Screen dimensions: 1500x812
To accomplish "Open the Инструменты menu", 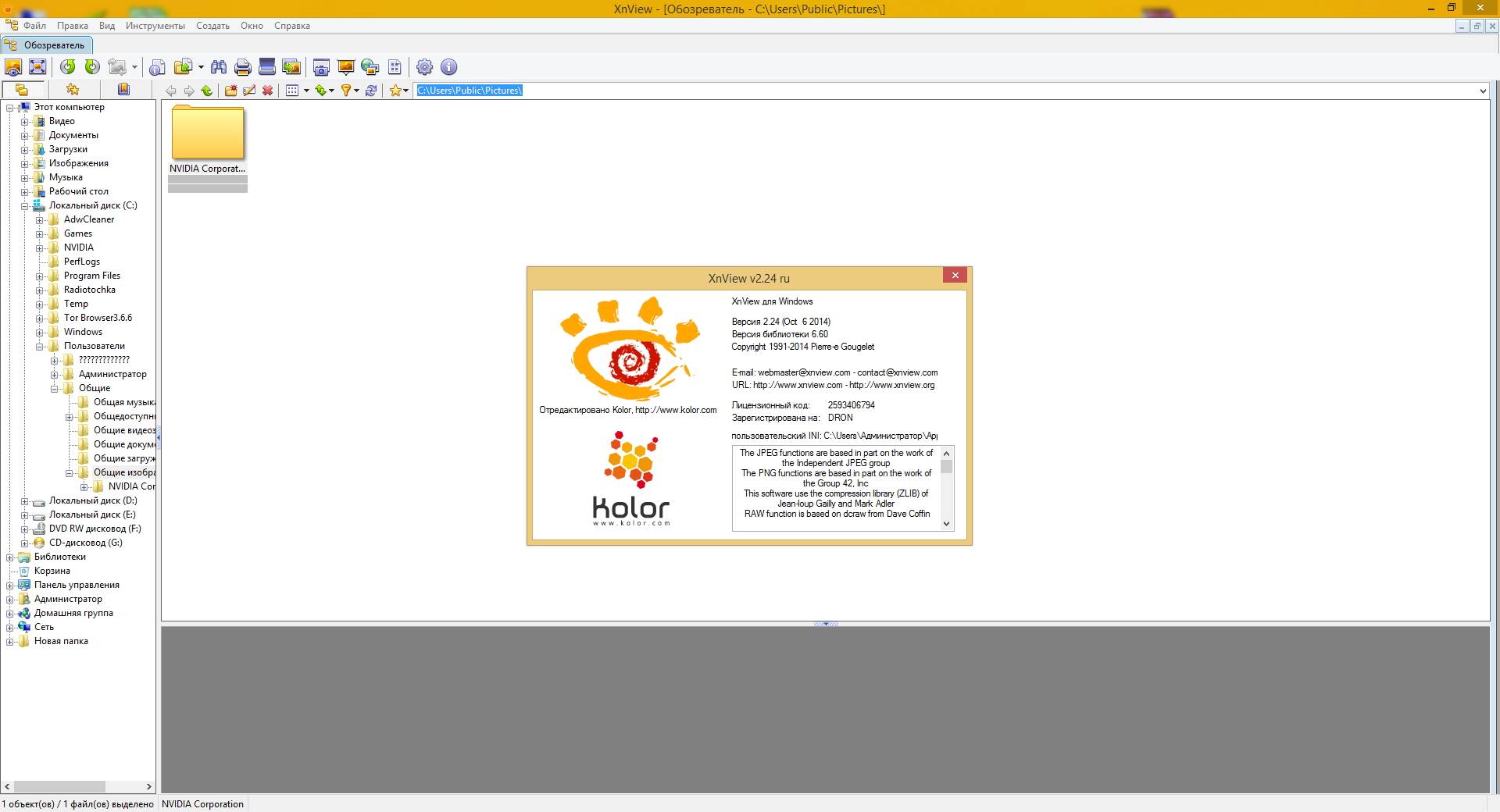I will 155,26.
